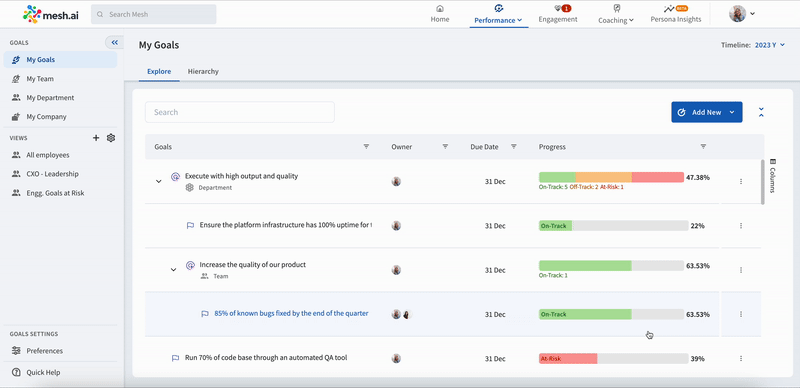
Task: Click the goals Search field
Action: [240, 112]
